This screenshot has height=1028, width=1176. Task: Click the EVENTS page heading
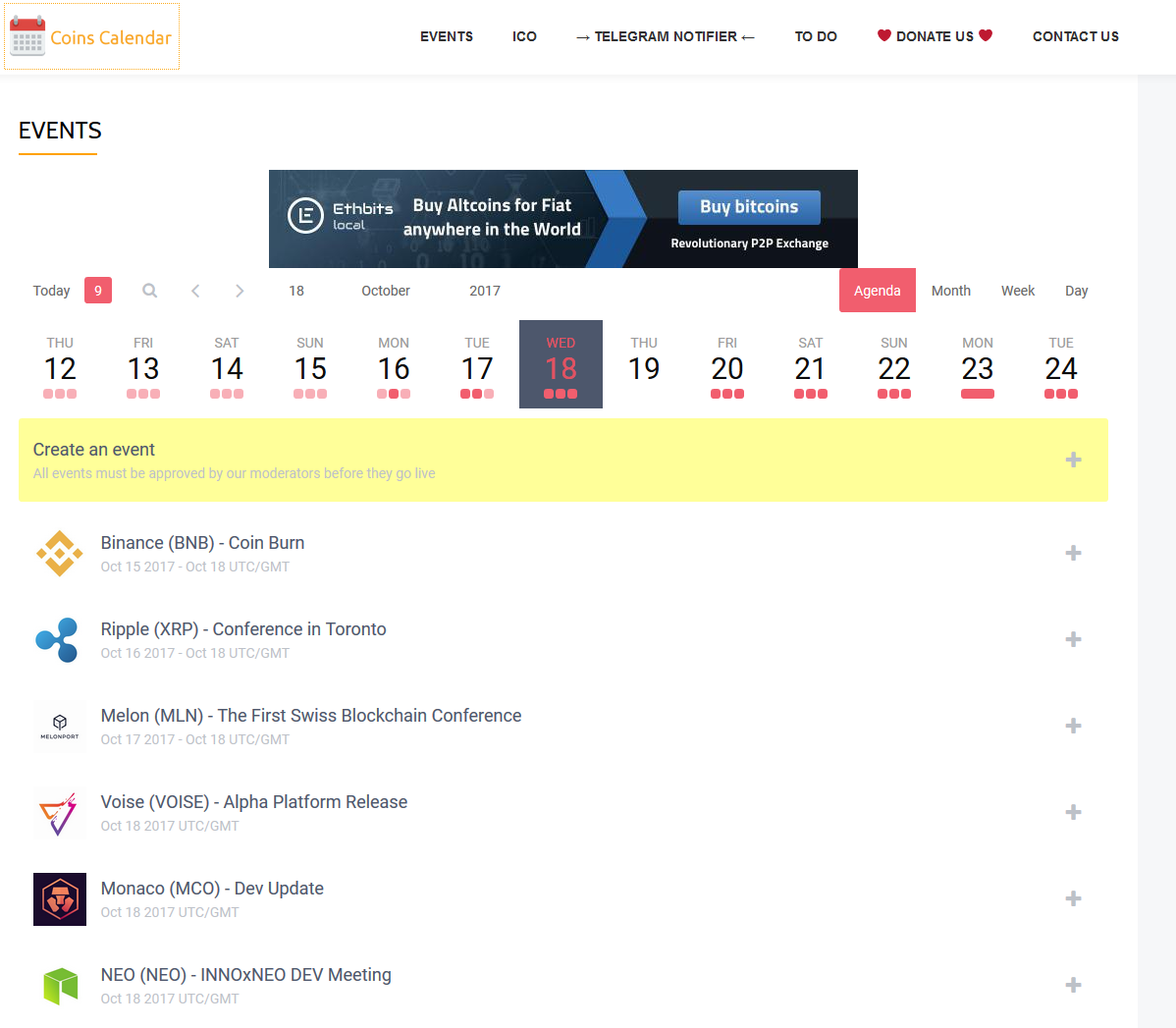(x=60, y=131)
